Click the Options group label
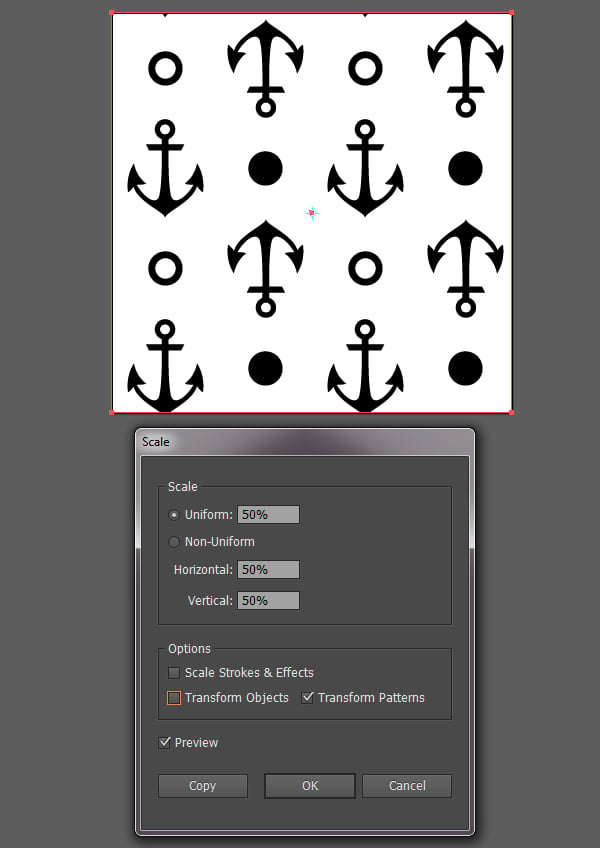600x848 pixels. click(x=189, y=649)
